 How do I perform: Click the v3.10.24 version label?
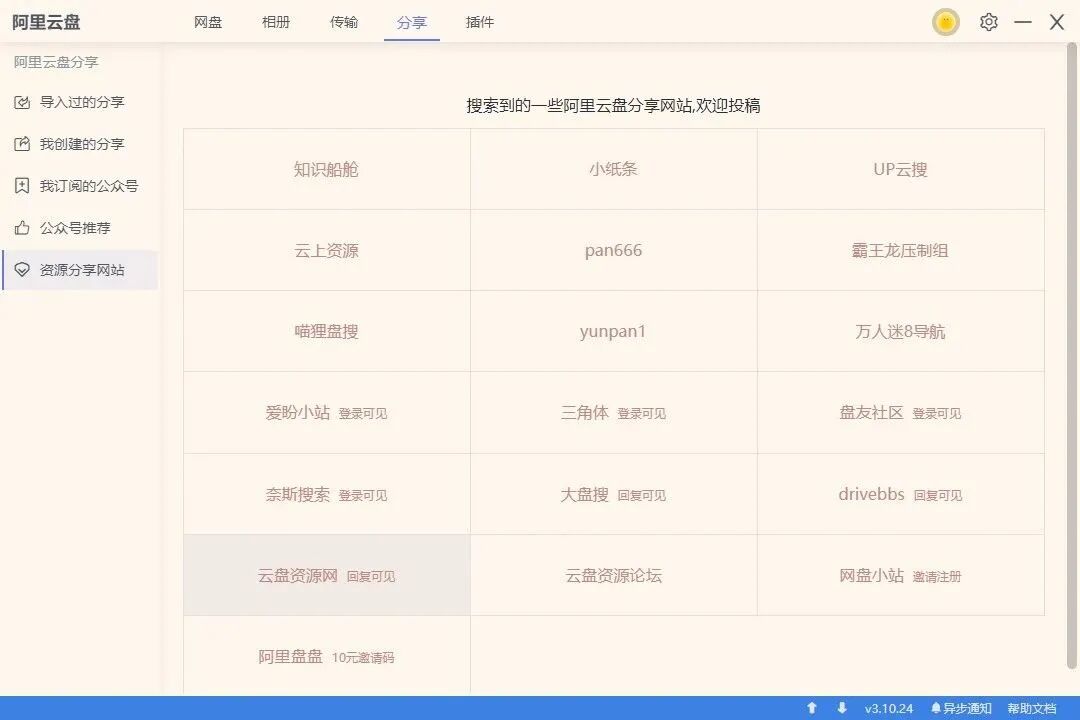(889, 708)
